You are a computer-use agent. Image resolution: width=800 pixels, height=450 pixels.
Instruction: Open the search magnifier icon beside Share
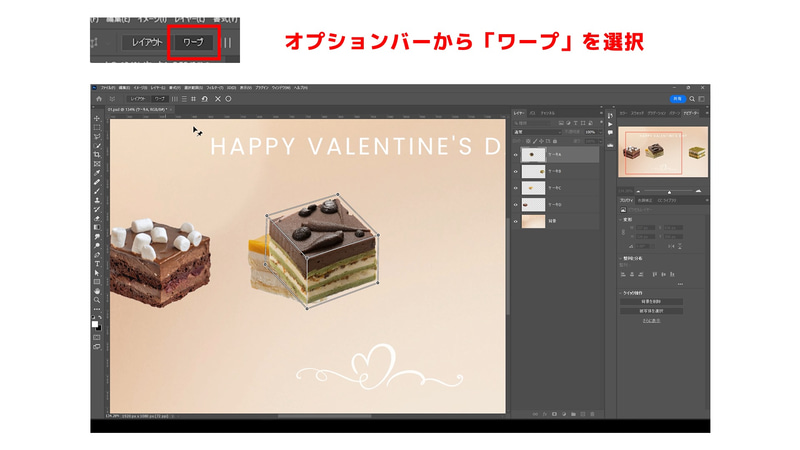(692, 99)
